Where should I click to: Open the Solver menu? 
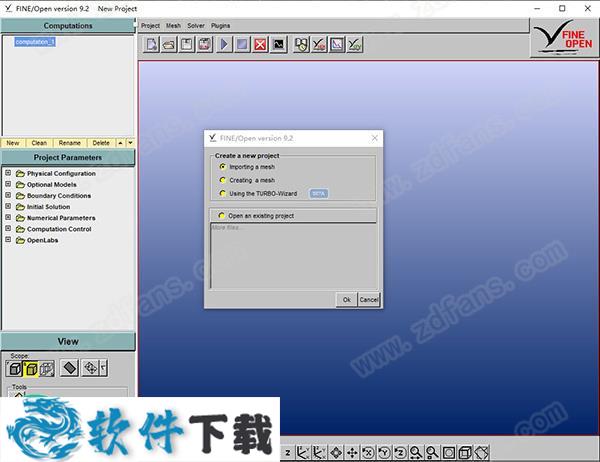pyautogui.click(x=196, y=26)
